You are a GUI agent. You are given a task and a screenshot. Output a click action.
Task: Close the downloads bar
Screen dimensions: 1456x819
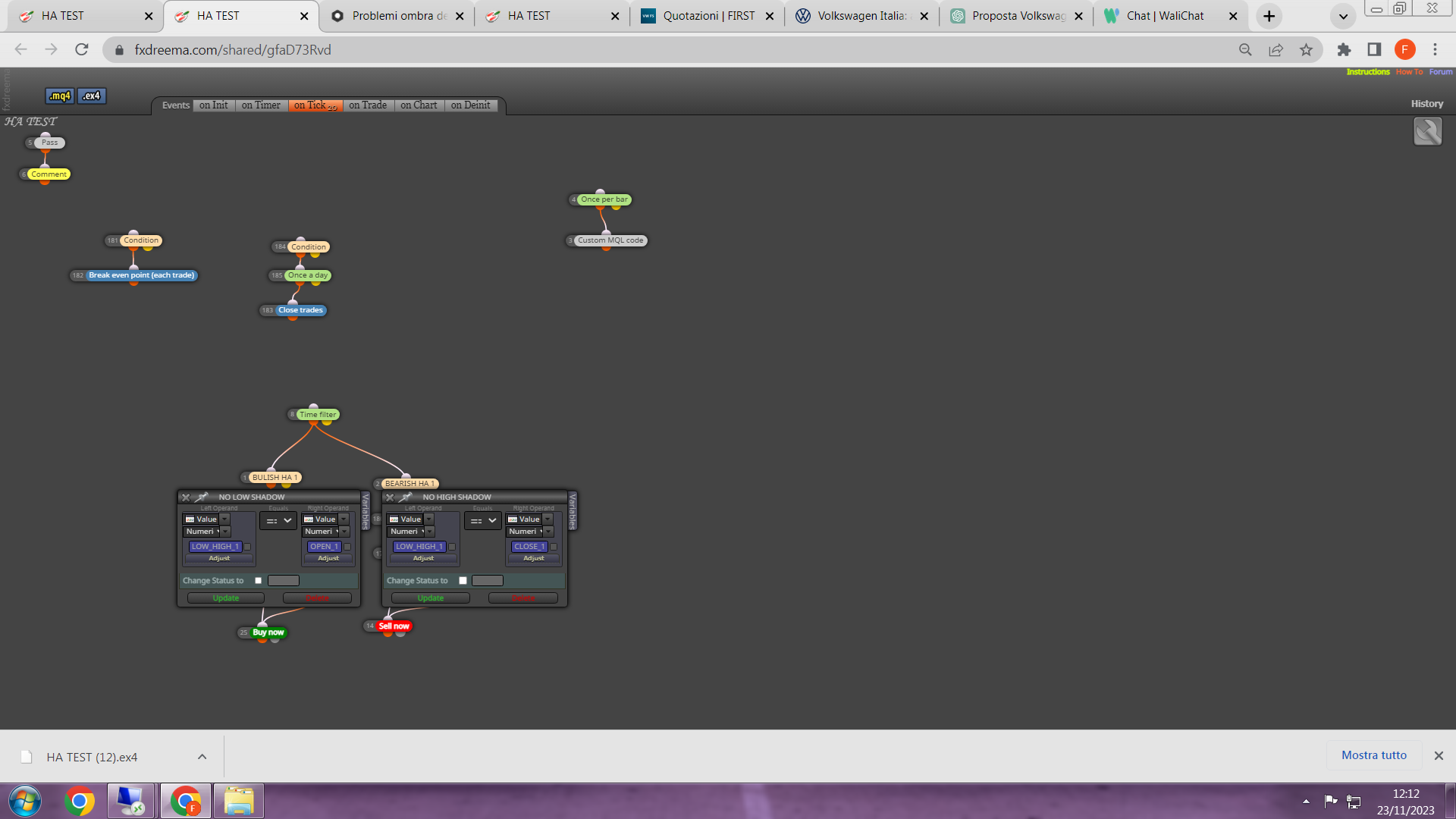(1439, 756)
